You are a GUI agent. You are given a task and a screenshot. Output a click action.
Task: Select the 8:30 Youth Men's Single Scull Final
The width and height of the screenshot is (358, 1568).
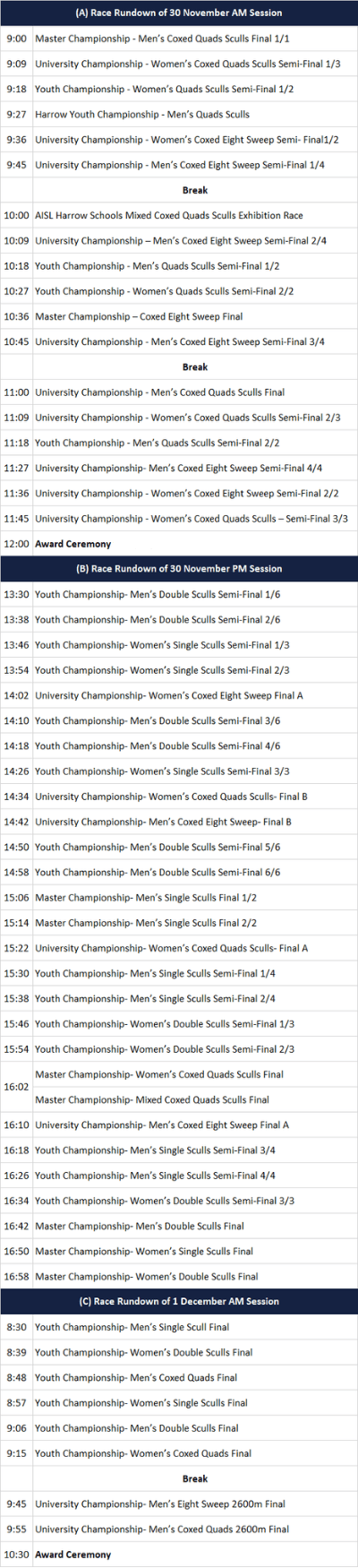coord(179,1327)
